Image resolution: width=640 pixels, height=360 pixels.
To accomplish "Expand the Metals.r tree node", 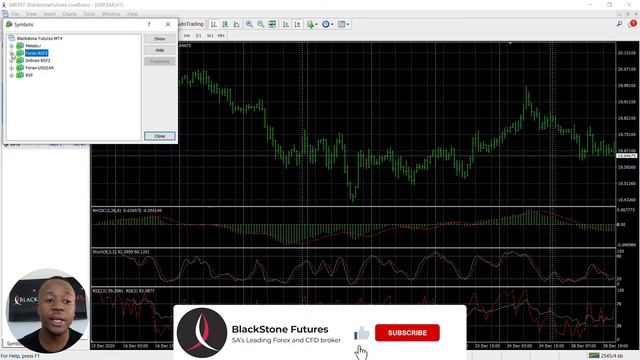I will pos(11,46).
